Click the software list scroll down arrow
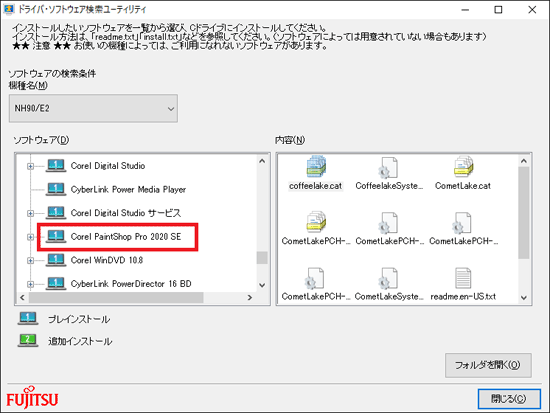The height and width of the screenshot is (413, 550). pyautogui.click(x=262, y=285)
